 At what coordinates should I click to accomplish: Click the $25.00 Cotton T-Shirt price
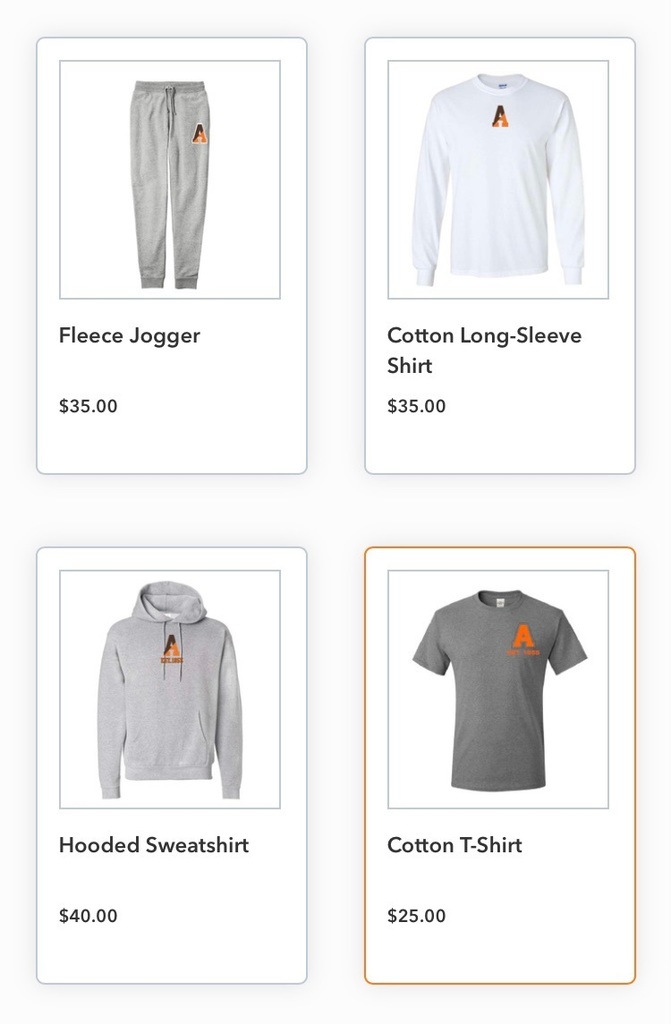(416, 916)
